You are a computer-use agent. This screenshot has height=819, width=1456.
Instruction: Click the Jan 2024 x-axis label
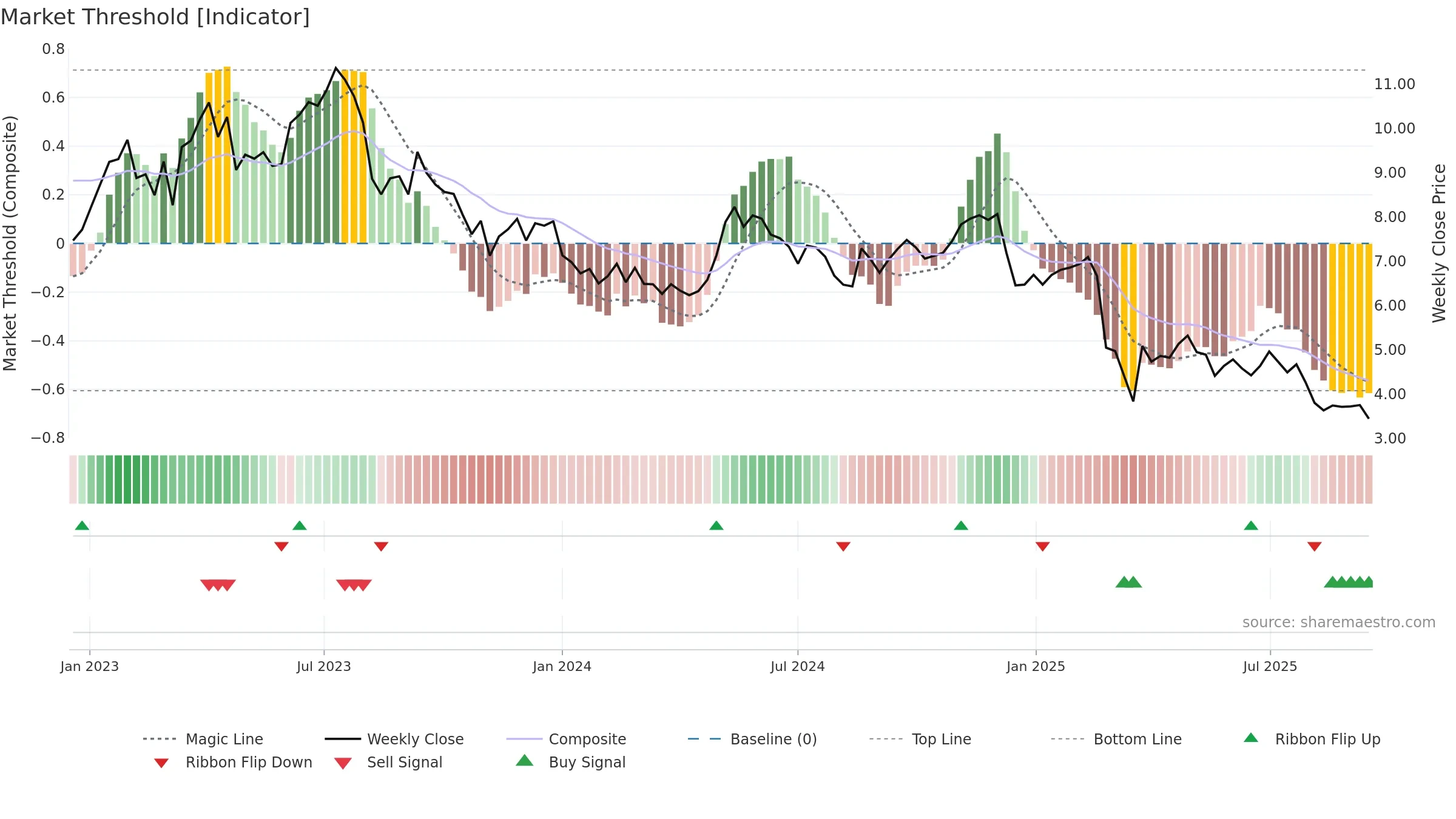pos(562,666)
